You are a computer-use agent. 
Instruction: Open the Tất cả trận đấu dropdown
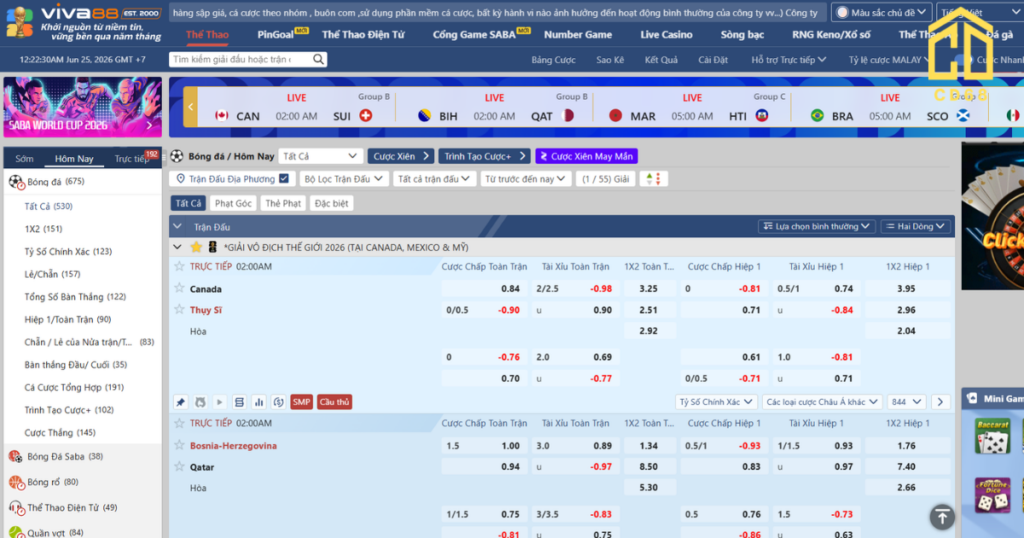click(434, 179)
